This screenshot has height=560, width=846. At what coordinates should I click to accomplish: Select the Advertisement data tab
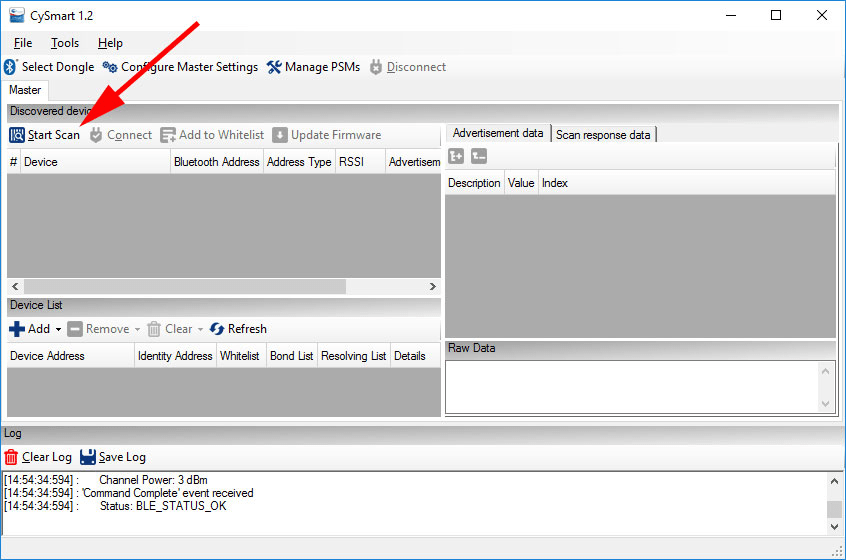click(x=497, y=133)
